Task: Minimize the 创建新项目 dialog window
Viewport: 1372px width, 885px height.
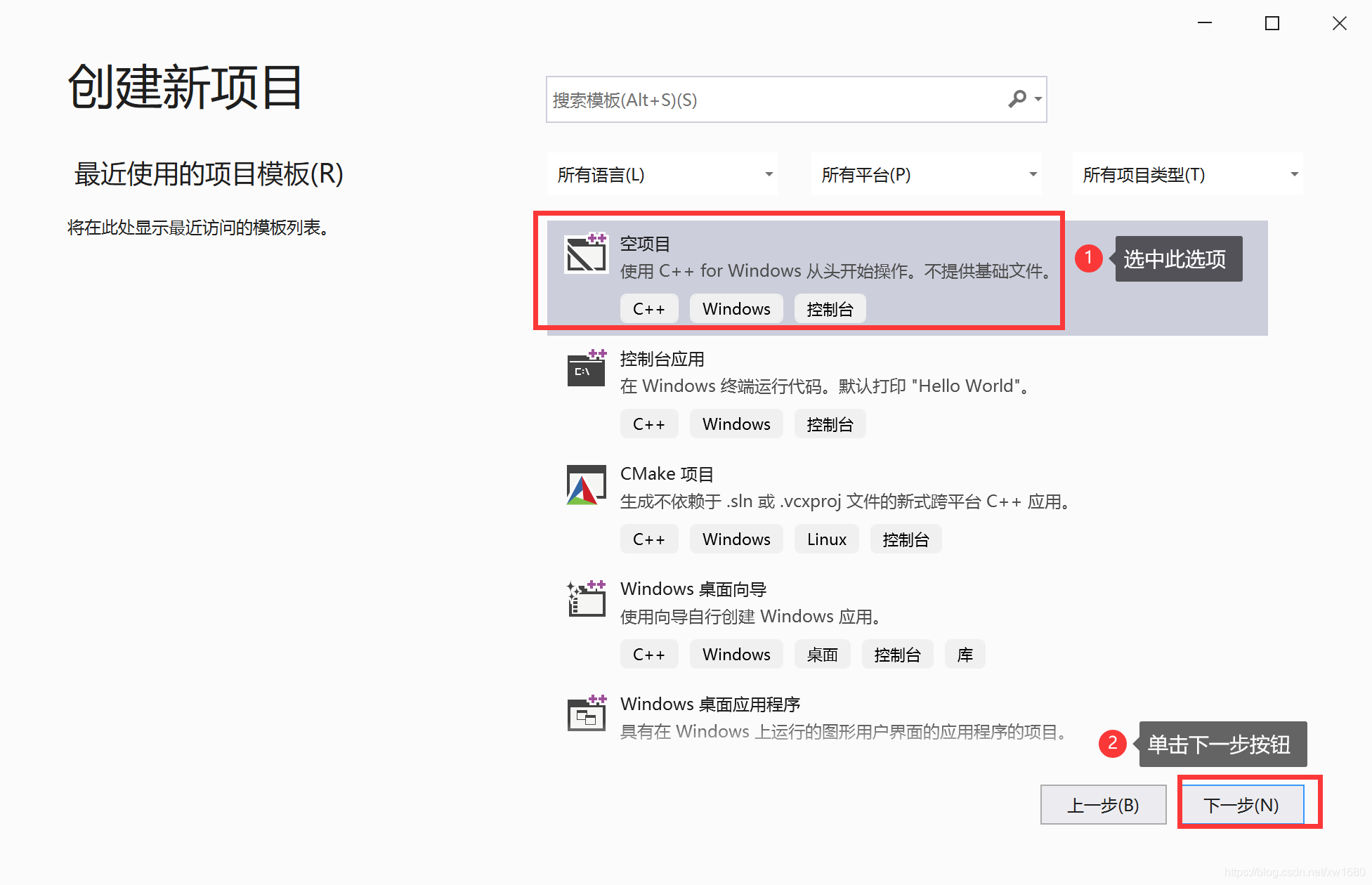Action: click(x=1205, y=23)
